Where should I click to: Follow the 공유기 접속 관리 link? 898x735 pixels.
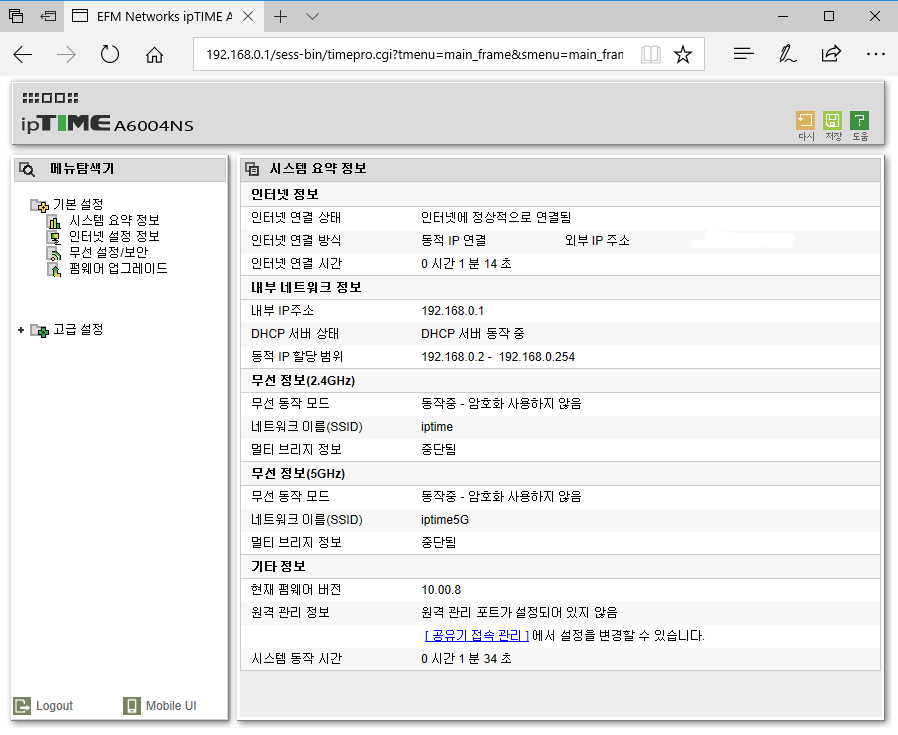tap(476, 635)
